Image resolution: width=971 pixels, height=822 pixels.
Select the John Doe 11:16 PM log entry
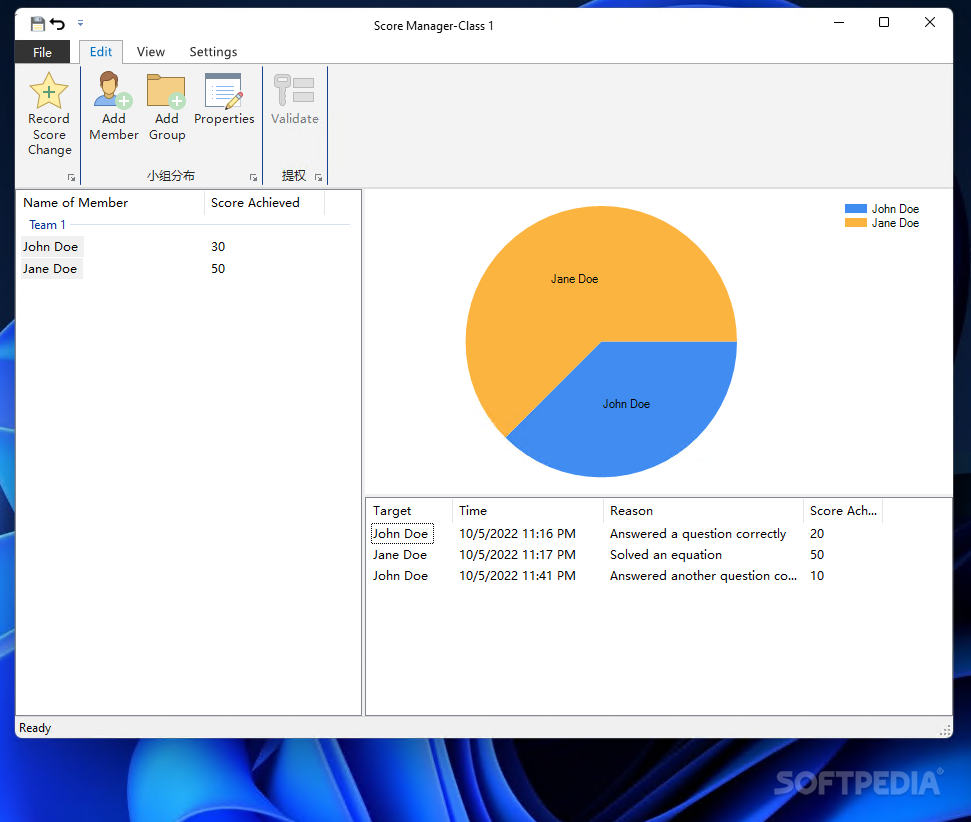(401, 533)
